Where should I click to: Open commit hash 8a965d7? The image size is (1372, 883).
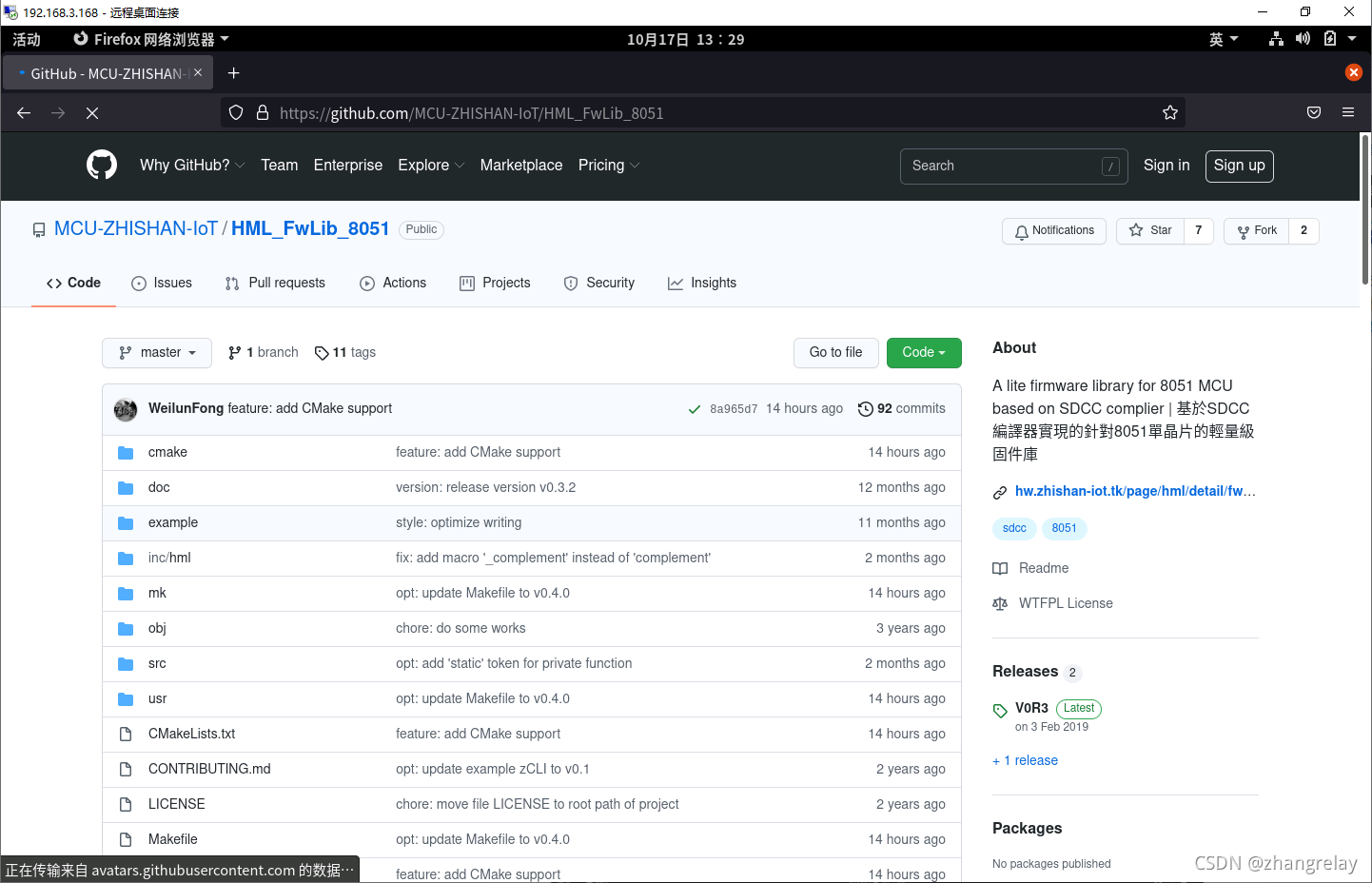[734, 409]
